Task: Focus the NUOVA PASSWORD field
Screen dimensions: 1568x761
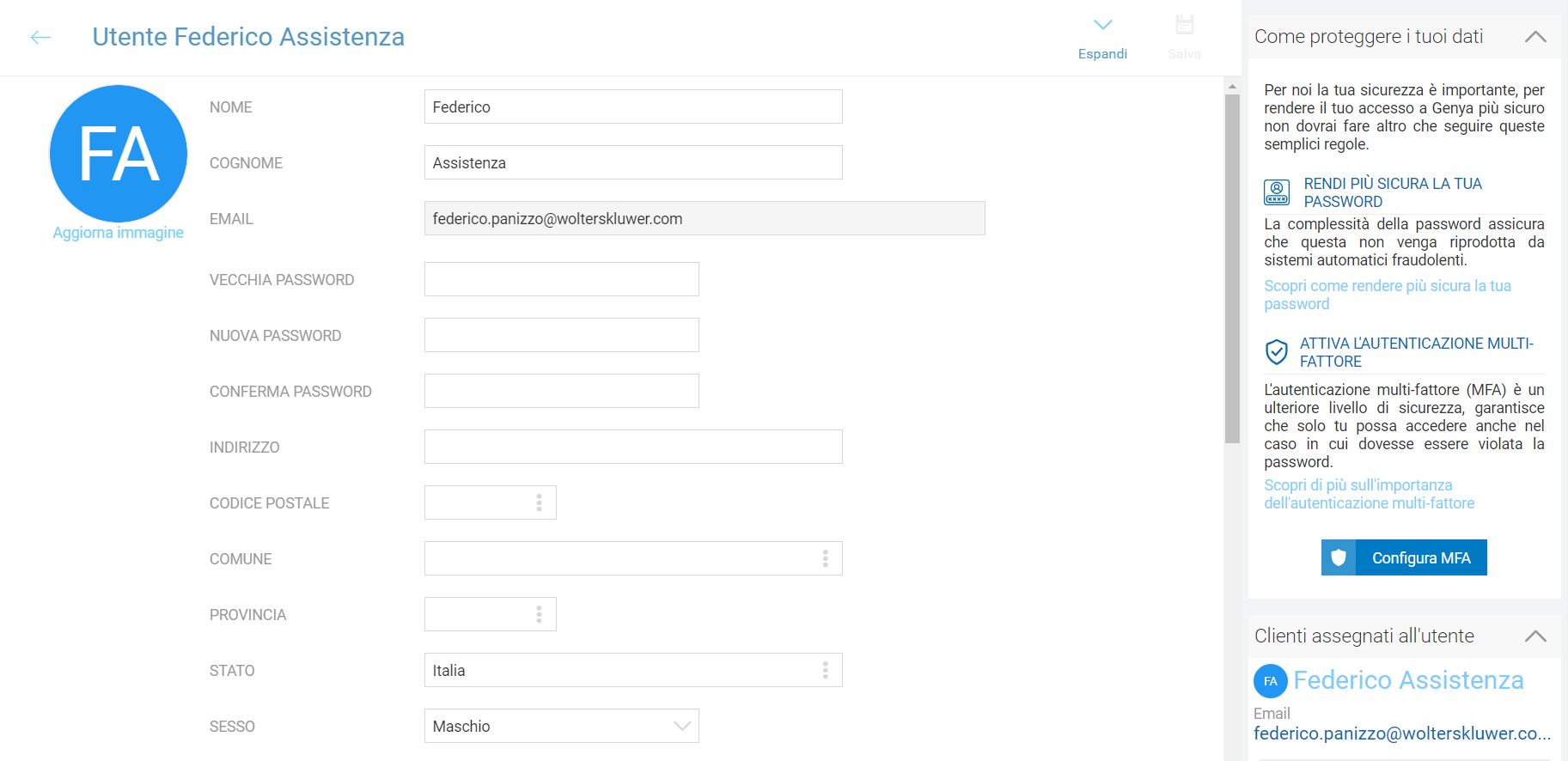Action: click(561, 335)
